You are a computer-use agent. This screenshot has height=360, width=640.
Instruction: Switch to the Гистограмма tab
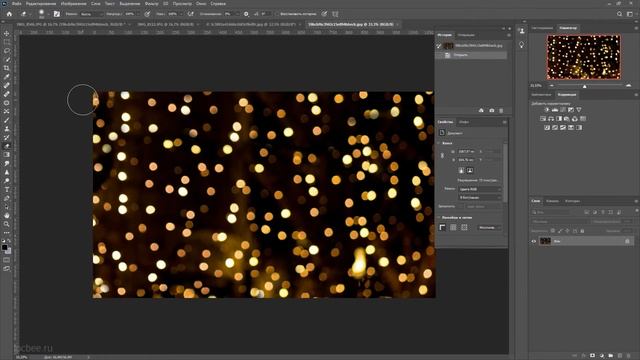pyautogui.click(x=542, y=28)
